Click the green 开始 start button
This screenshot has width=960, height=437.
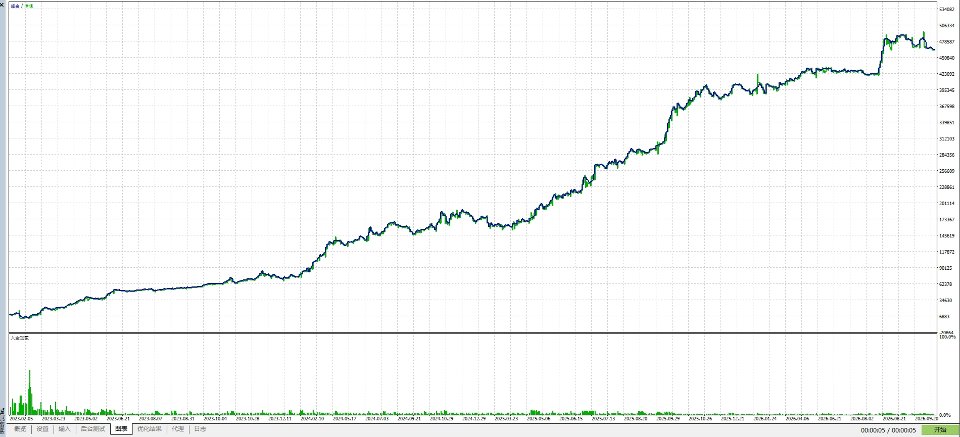pyautogui.click(x=940, y=430)
